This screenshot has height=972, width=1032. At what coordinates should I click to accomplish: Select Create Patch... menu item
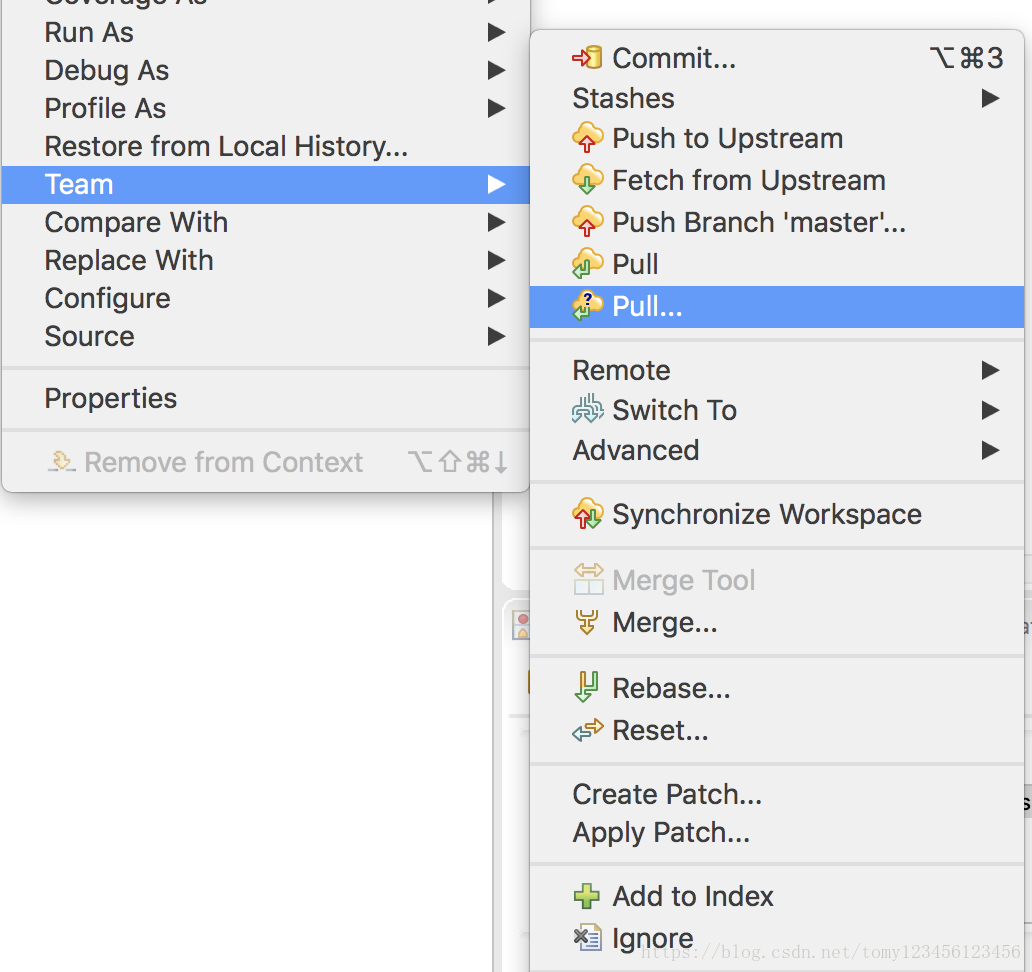tap(667, 794)
